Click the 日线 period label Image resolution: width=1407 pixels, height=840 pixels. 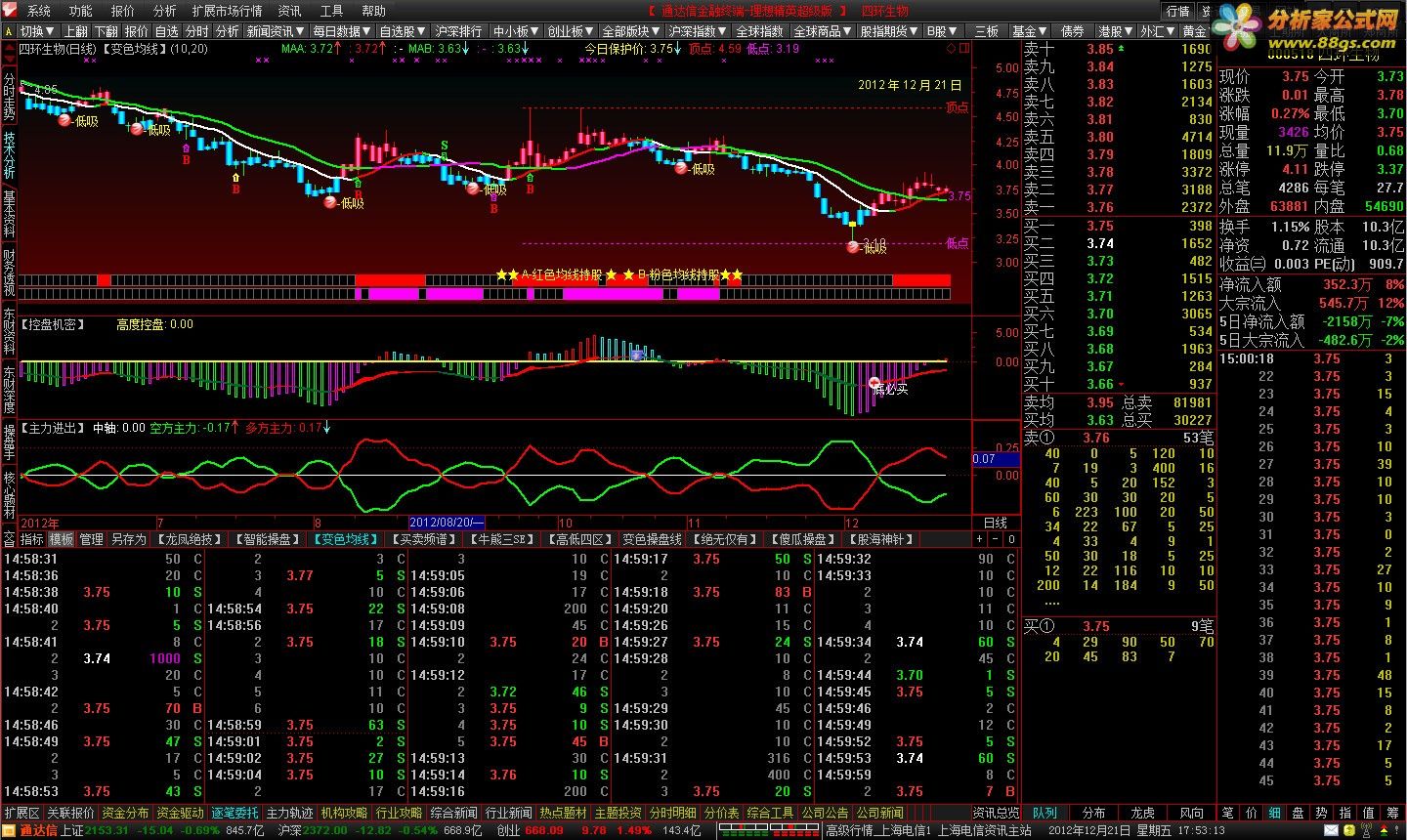click(996, 524)
